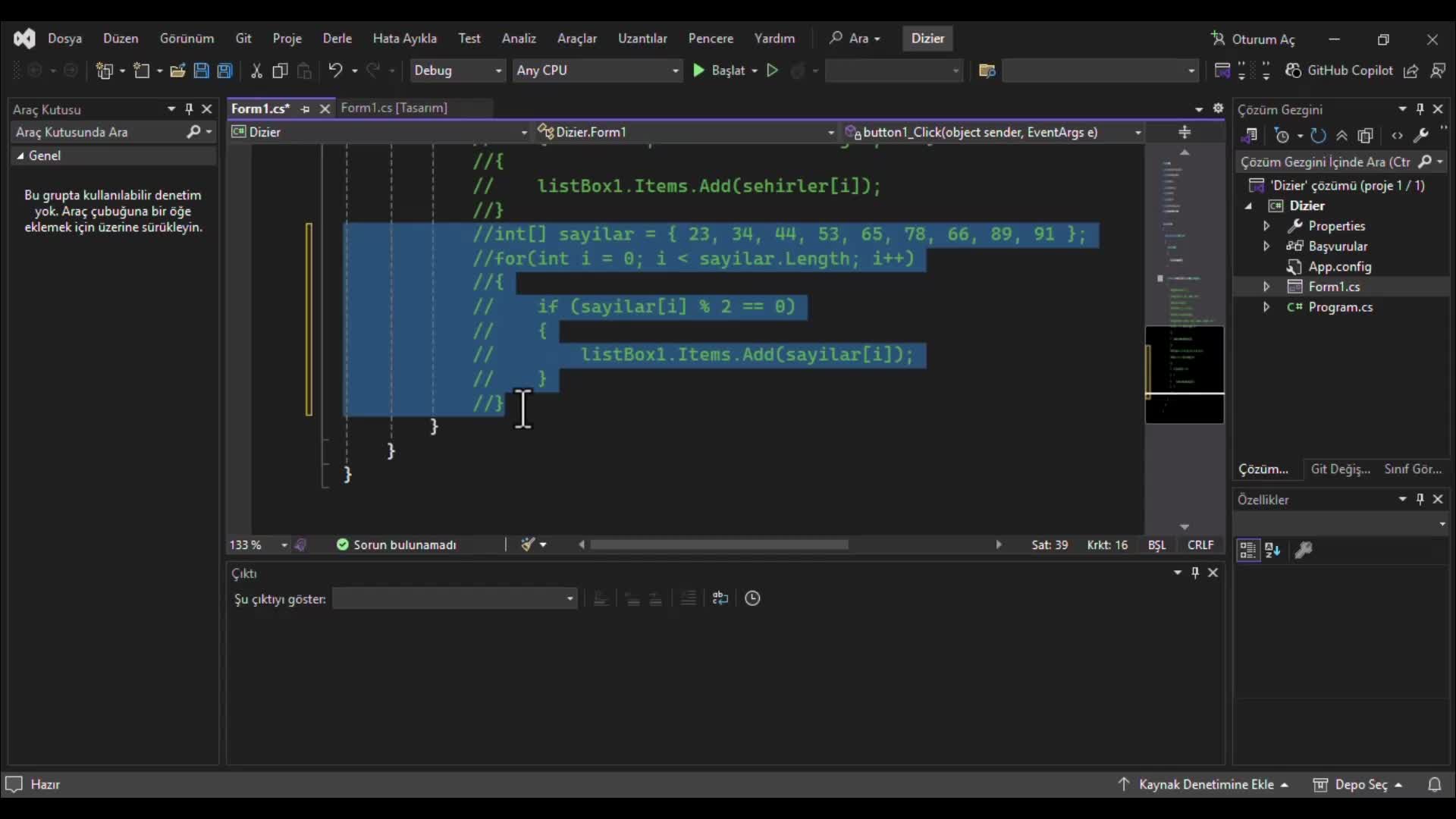Expand the Form1.cs tree node

click(x=1266, y=287)
